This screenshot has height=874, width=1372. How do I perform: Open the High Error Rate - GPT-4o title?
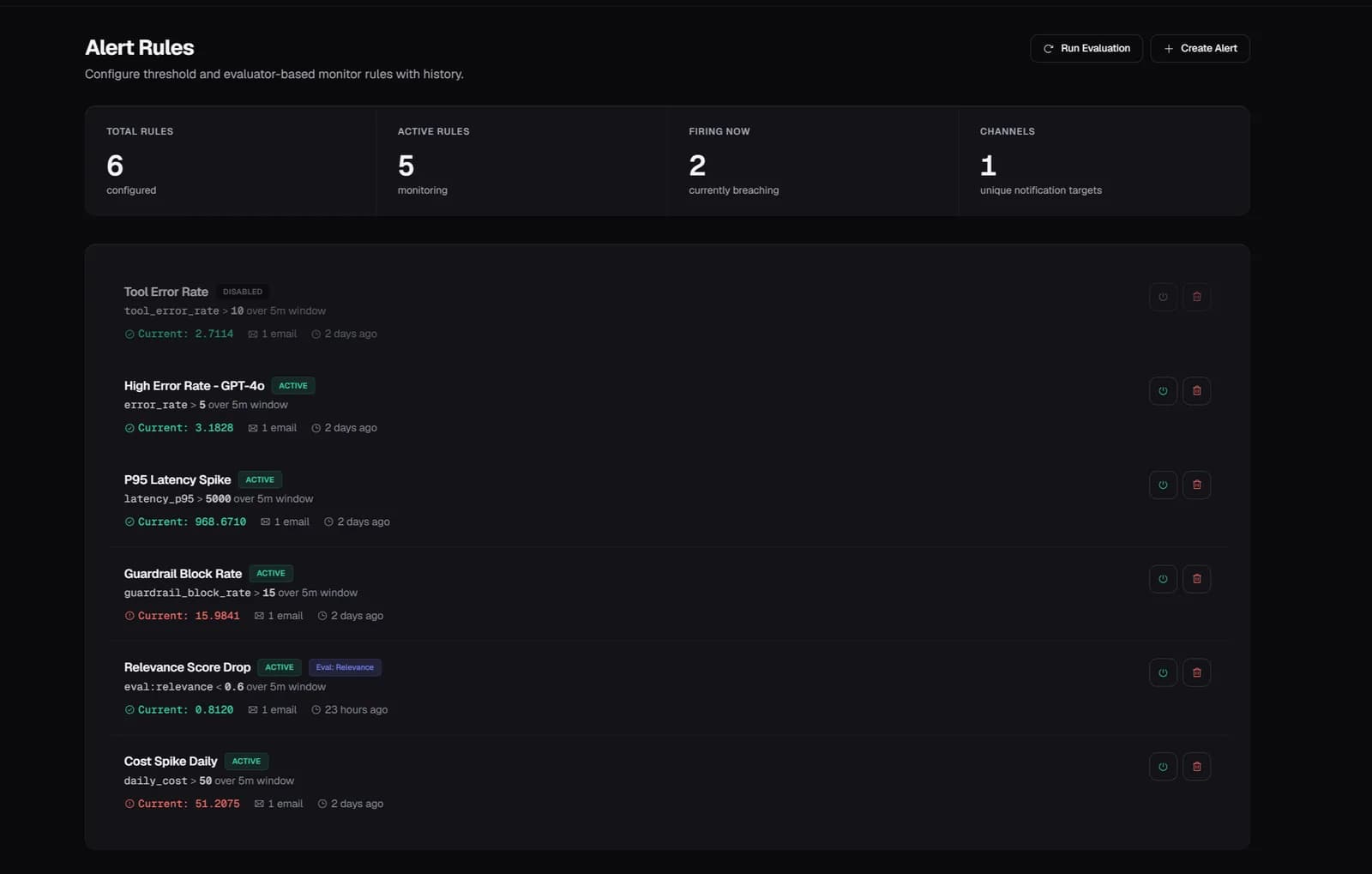pyautogui.click(x=194, y=386)
